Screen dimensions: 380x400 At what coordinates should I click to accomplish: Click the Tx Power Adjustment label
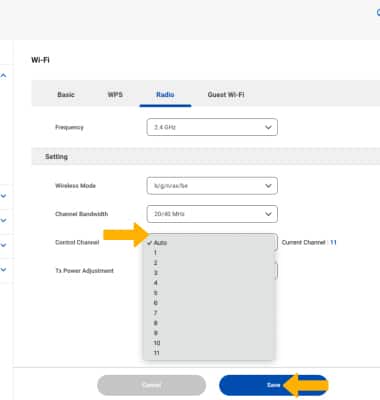click(84, 271)
